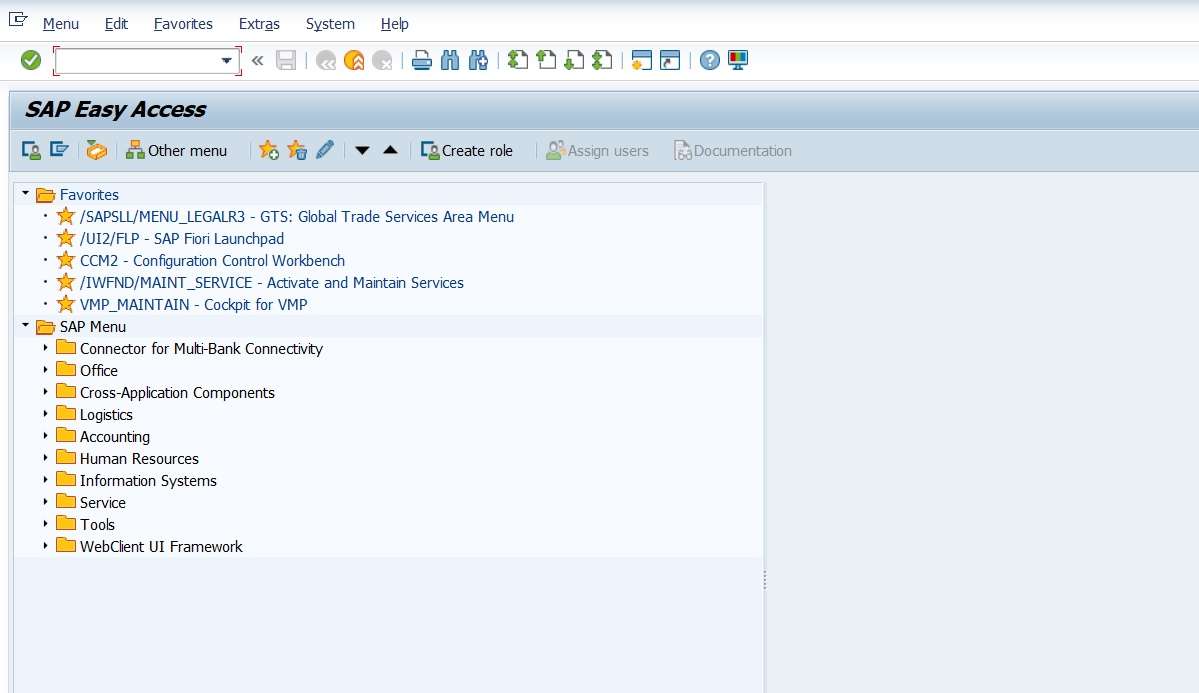
Task: Expand the Office folder
Action: tap(45, 369)
